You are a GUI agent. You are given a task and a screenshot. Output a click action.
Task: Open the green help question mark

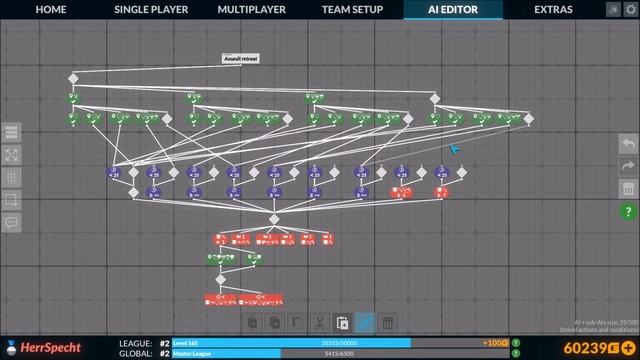click(628, 212)
